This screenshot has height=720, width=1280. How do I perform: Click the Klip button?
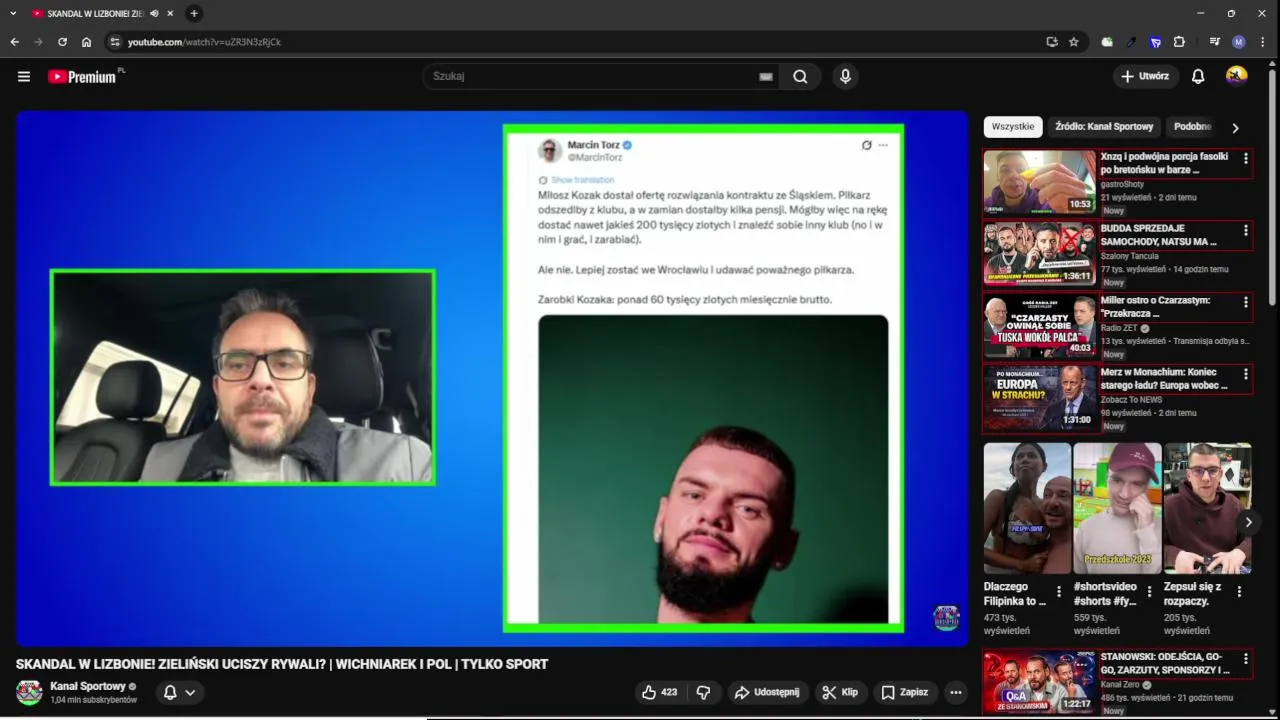pos(841,692)
